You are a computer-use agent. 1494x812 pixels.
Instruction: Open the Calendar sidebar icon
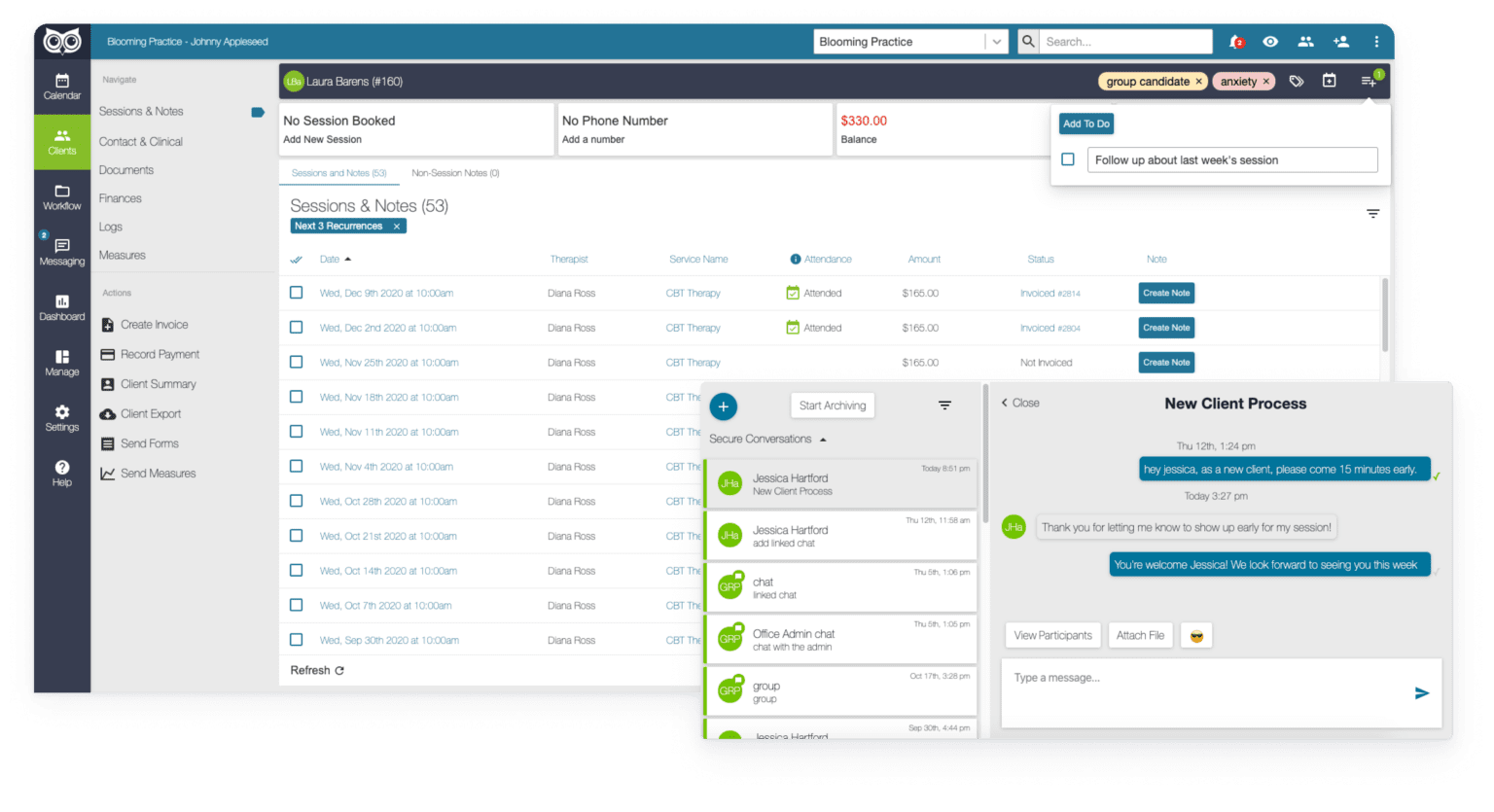coord(61,87)
